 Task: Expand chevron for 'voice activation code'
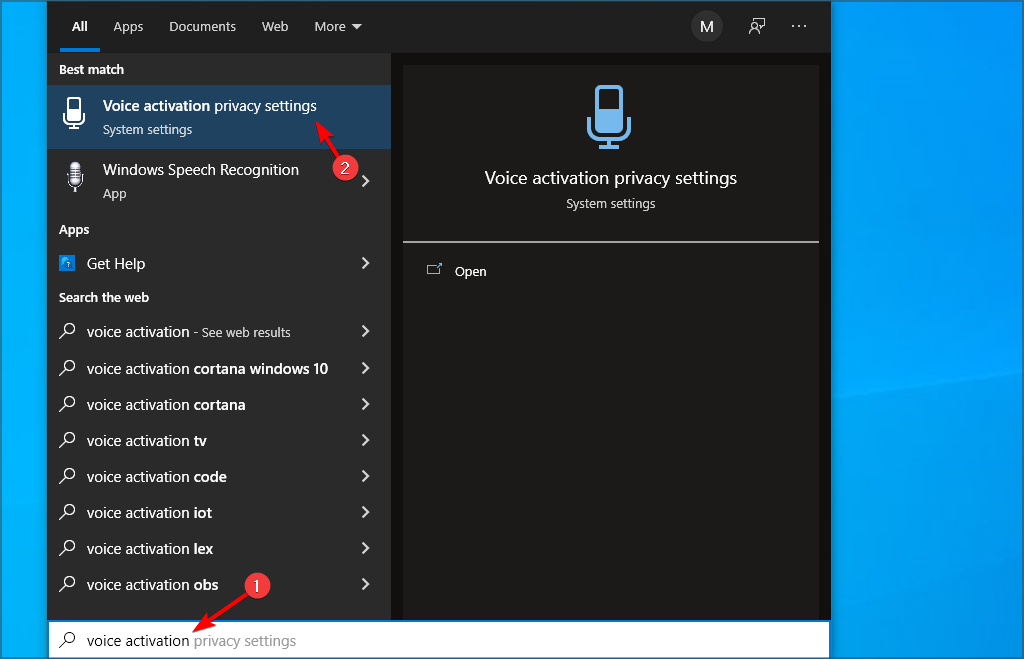point(366,476)
